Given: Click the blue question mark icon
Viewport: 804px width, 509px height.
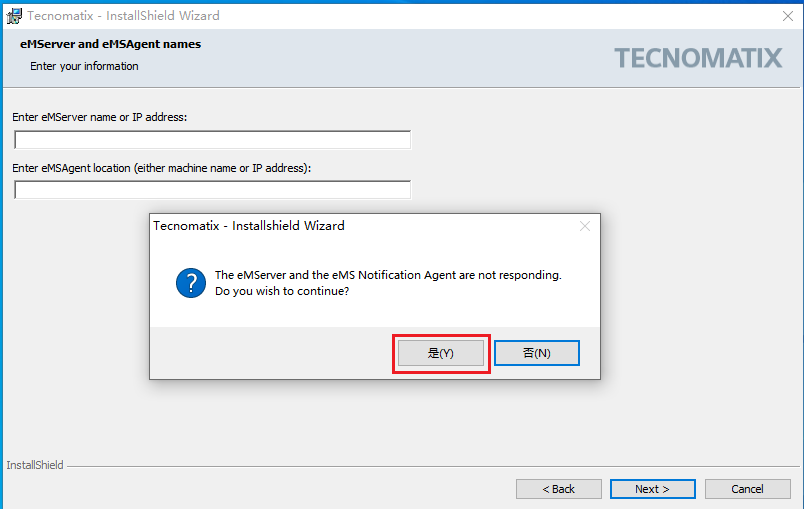Looking at the screenshot, I should coord(190,283).
